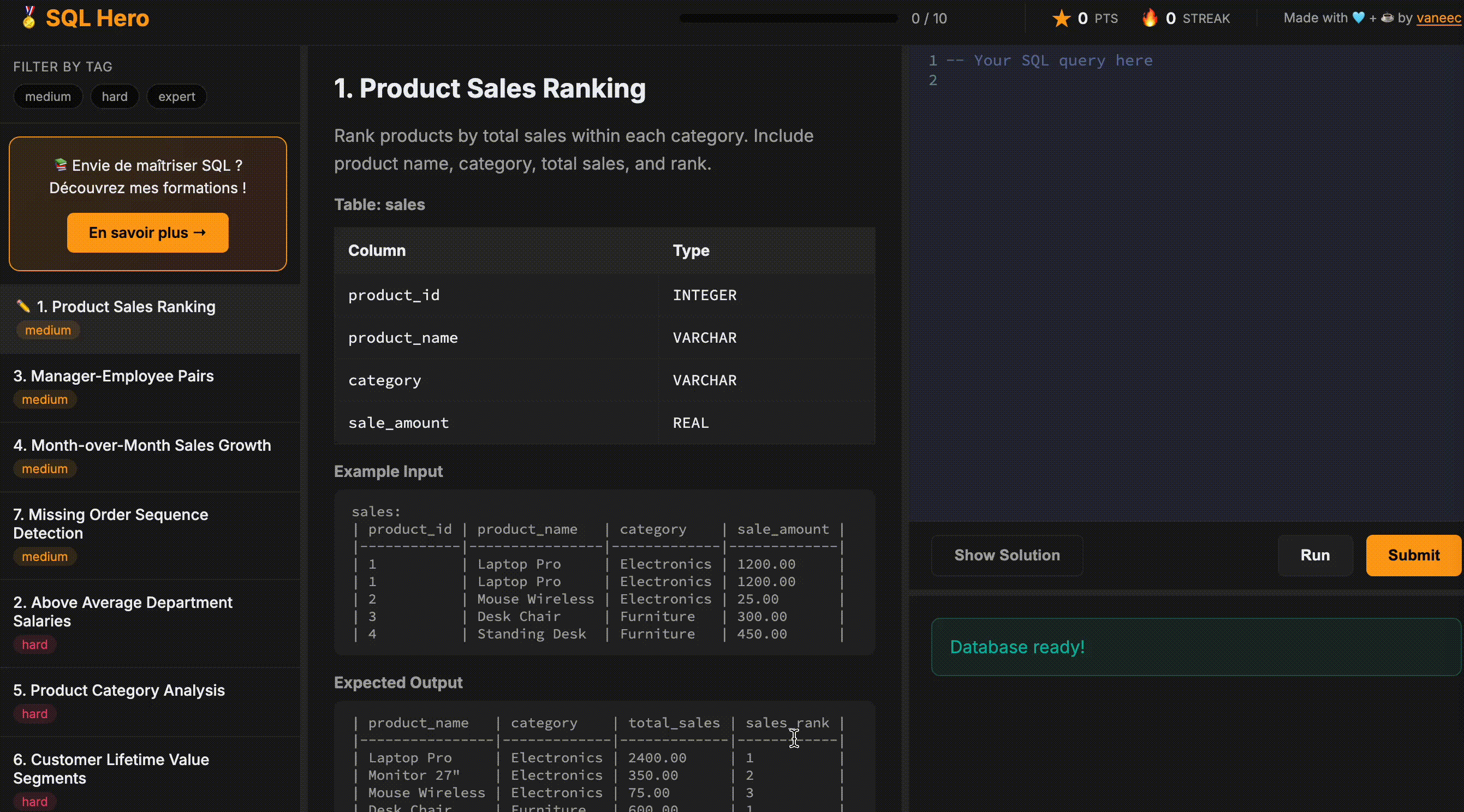The height and width of the screenshot is (812, 1464).
Task: Click the SQL Hero medal logo icon
Action: tap(29, 17)
